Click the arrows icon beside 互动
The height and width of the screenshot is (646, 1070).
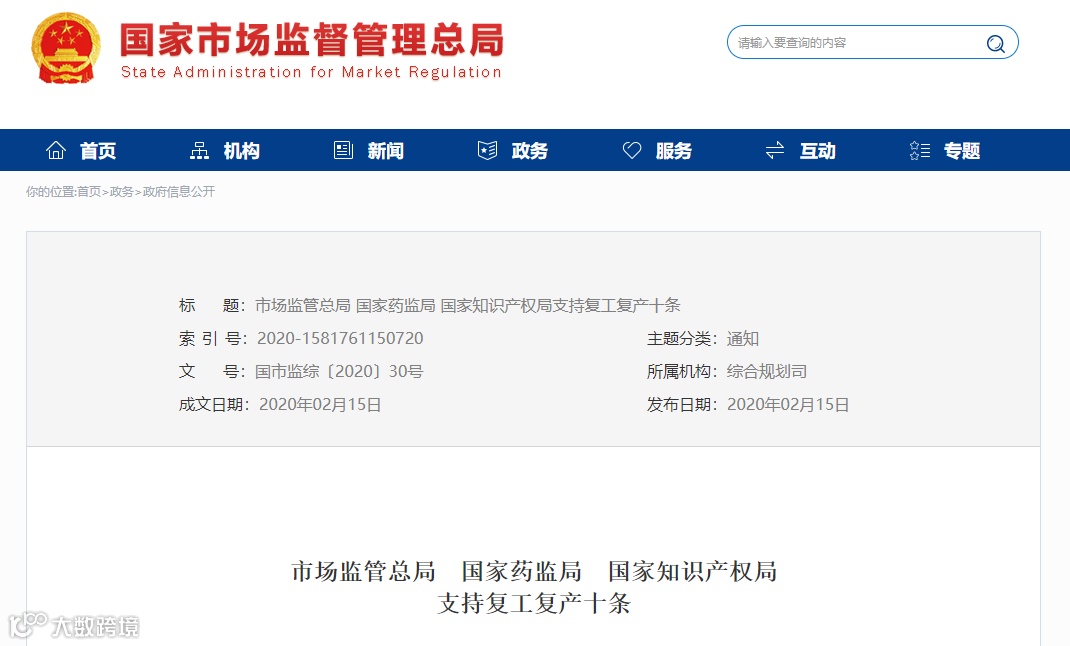775,150
